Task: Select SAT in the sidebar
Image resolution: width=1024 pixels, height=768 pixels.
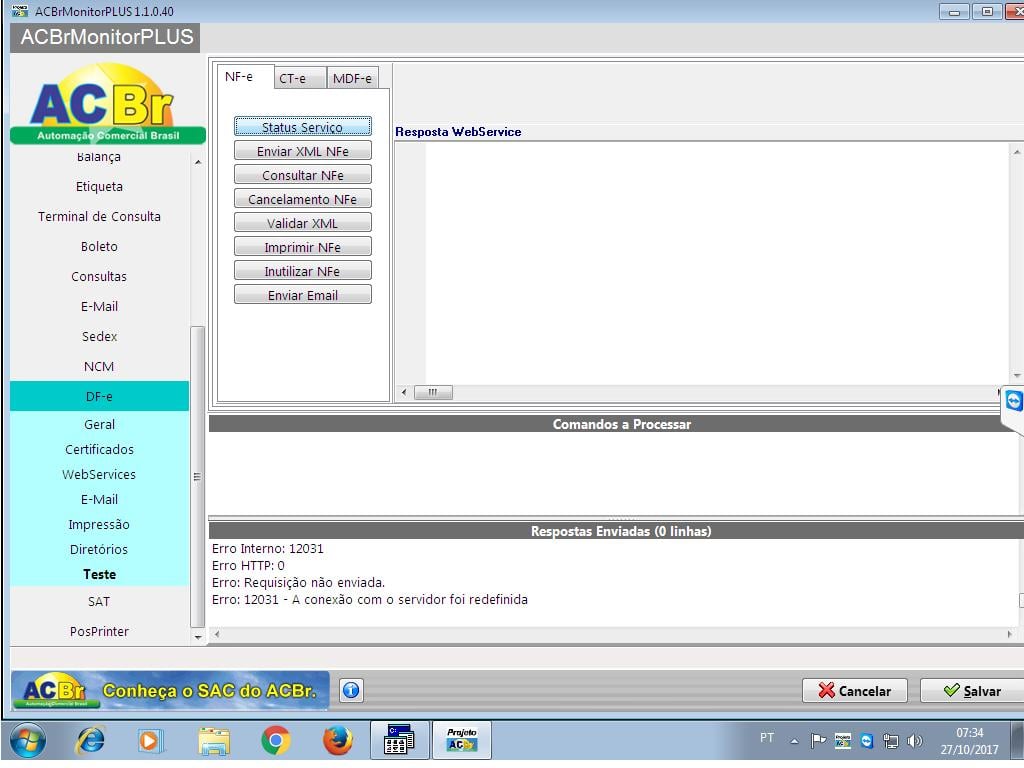Action: tap(99, 602)
